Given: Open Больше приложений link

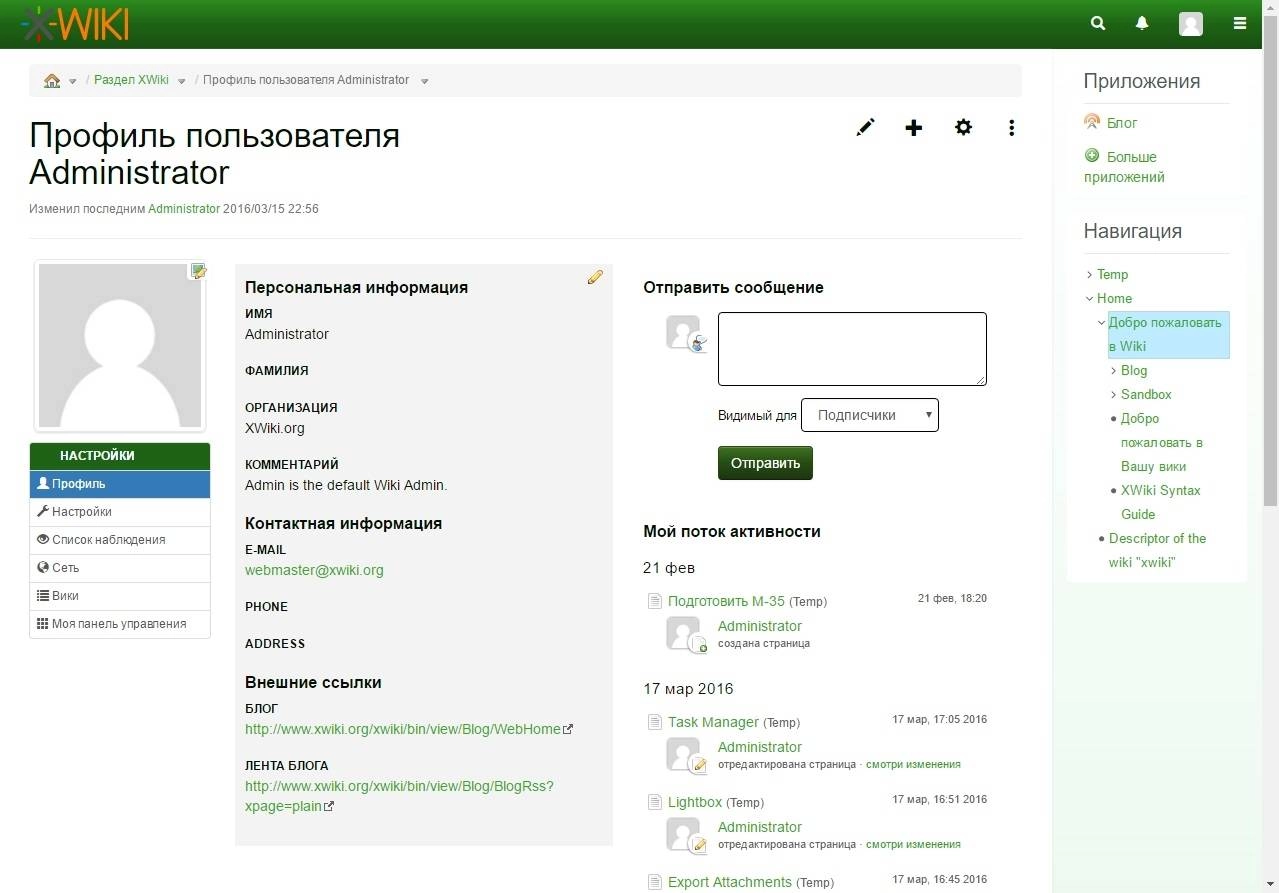Looking at the screenshot, I should pos(1124,167).
